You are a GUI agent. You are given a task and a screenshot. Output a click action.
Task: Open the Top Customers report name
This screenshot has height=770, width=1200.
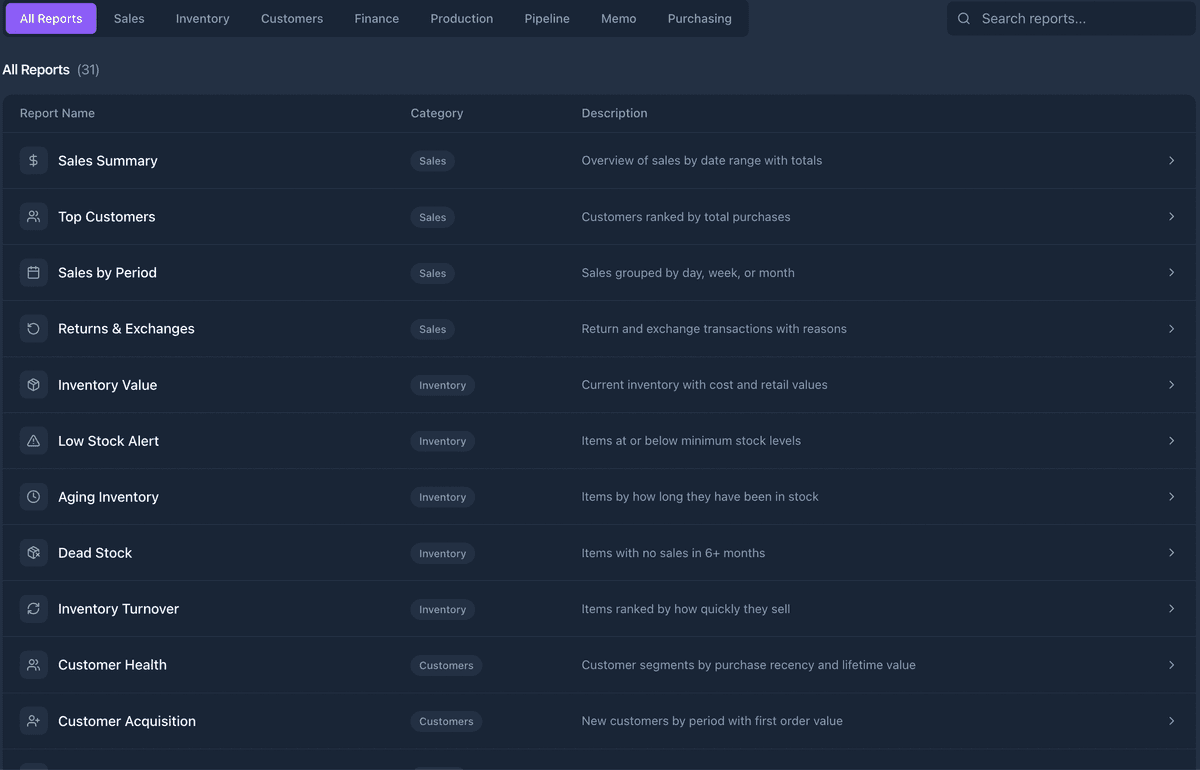point(107,216)
